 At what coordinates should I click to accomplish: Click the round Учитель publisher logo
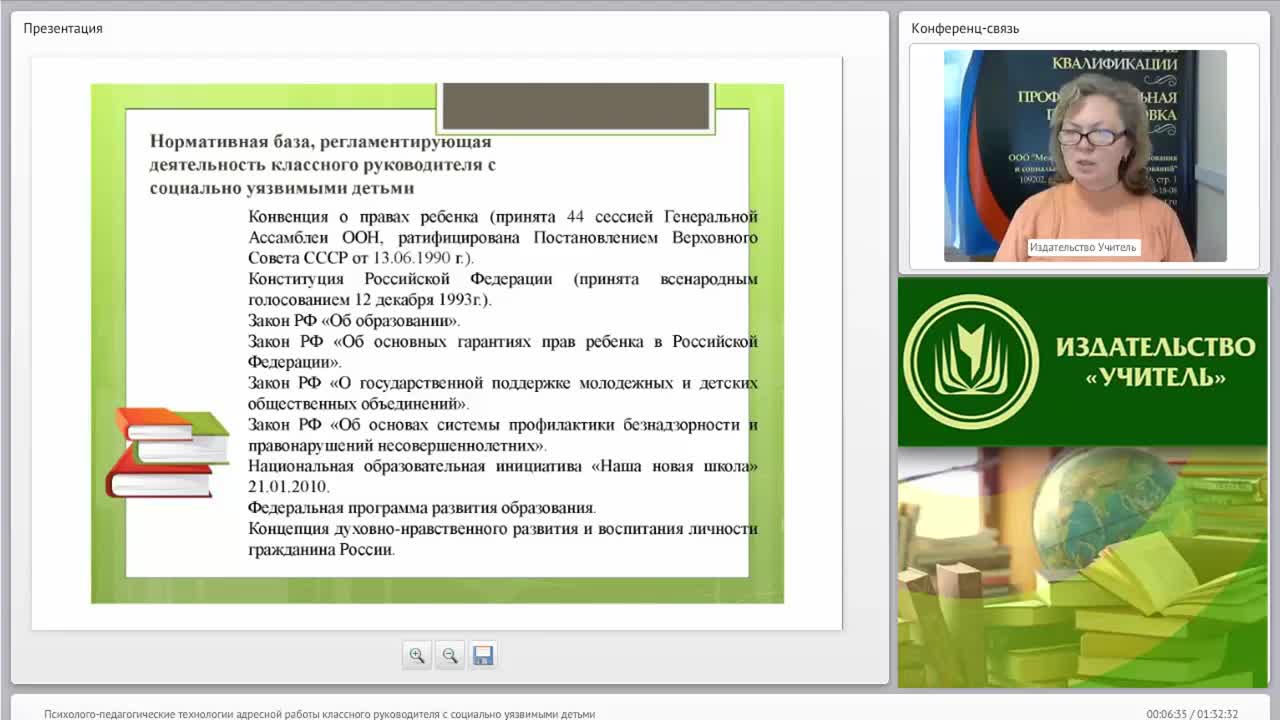coord(970,362)
